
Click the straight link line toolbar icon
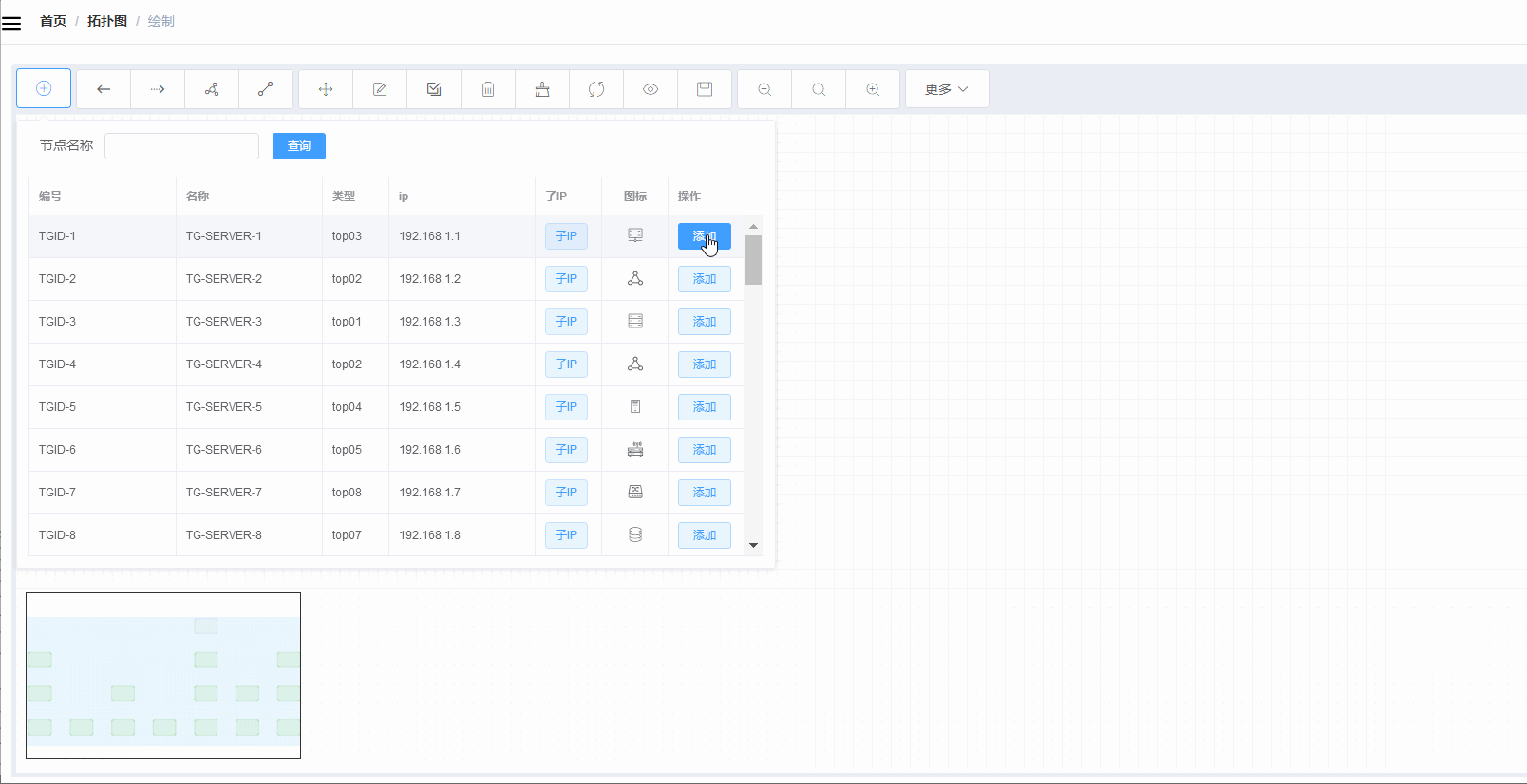click(x=266, y=89)
